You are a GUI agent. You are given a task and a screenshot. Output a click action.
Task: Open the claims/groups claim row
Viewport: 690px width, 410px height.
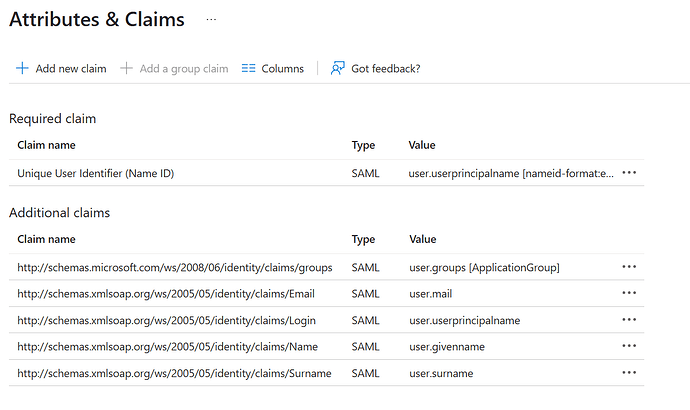(174, 267)
